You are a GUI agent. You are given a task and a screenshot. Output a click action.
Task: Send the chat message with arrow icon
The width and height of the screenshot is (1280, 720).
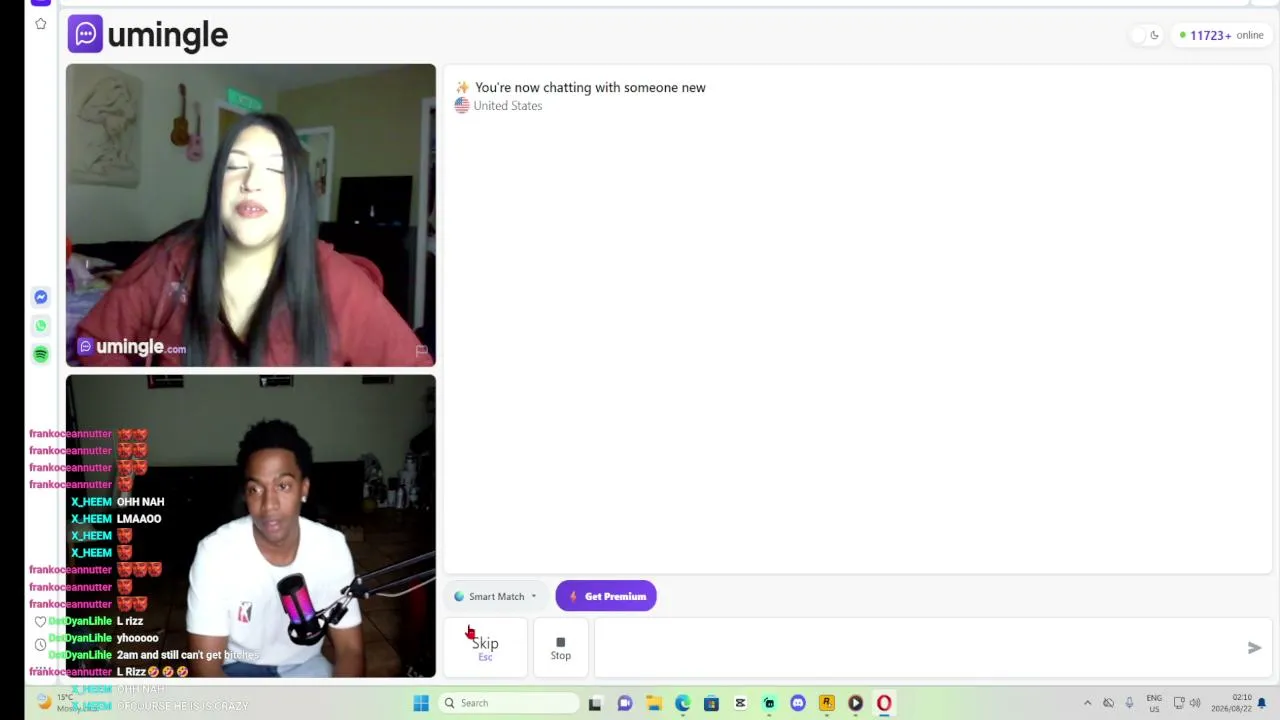[1254, 647]
